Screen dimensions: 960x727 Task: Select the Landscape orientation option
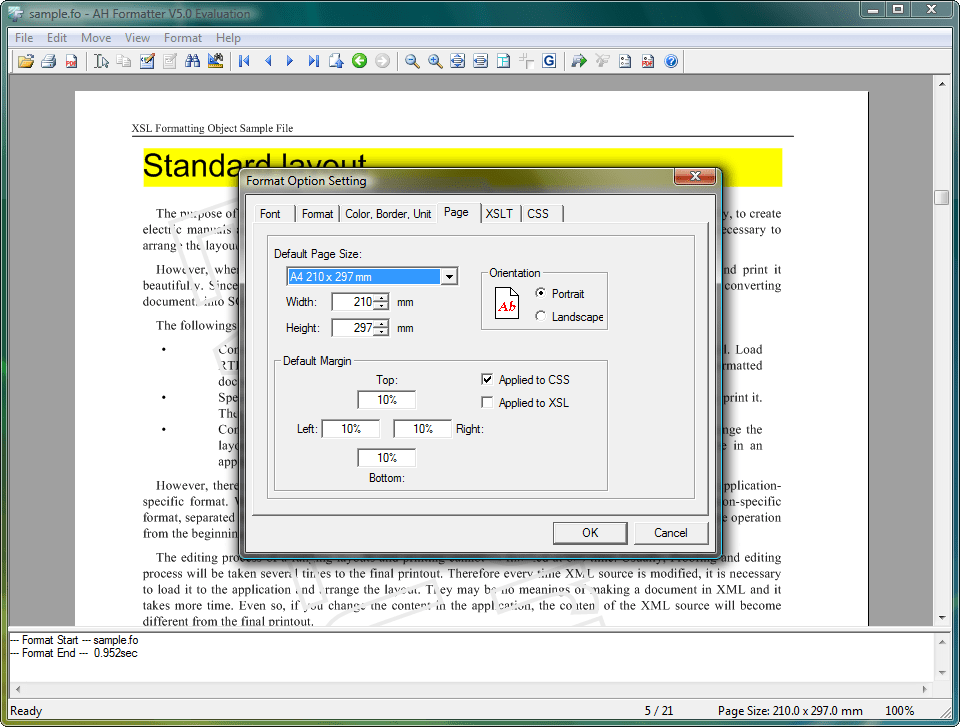pos(541,317)
